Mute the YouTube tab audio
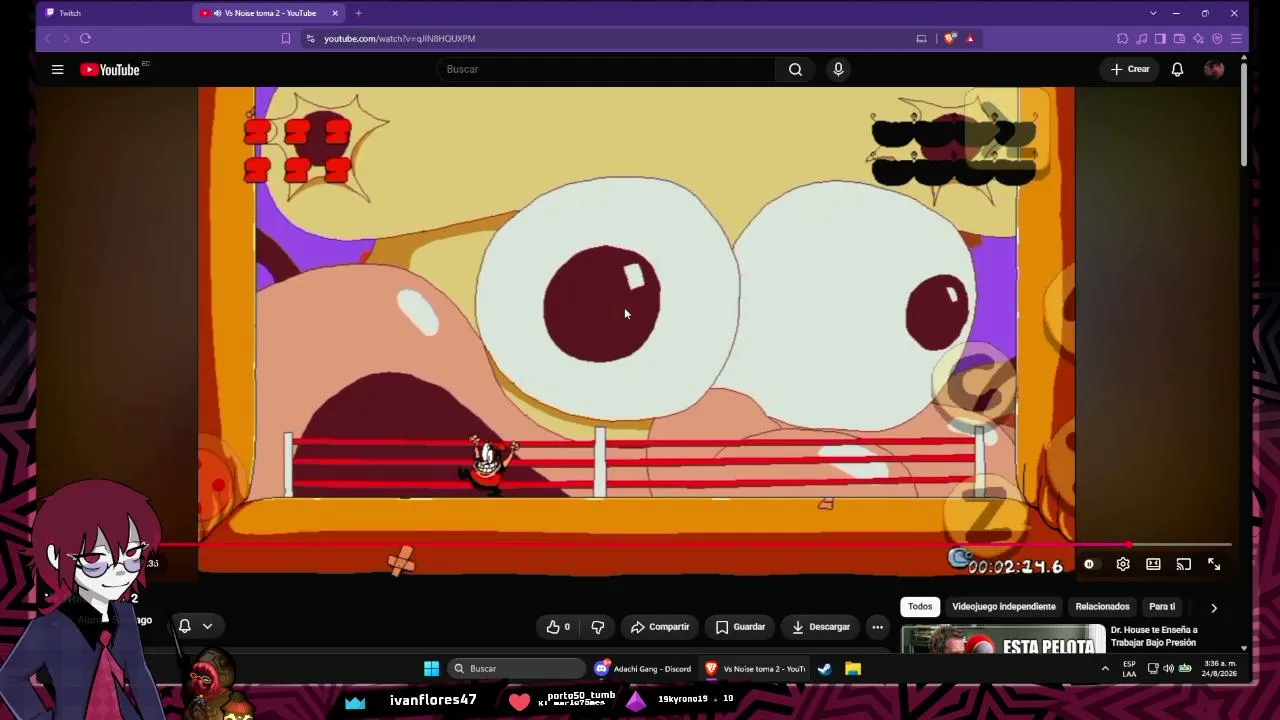Screen dimensions: 1280x720 coord(218,13)
